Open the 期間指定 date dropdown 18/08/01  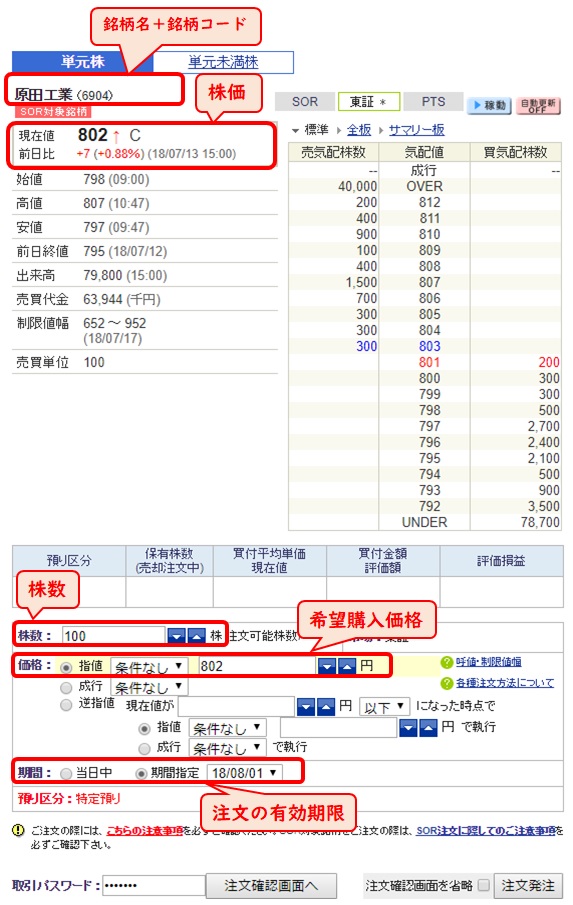(x=244, y=773)
